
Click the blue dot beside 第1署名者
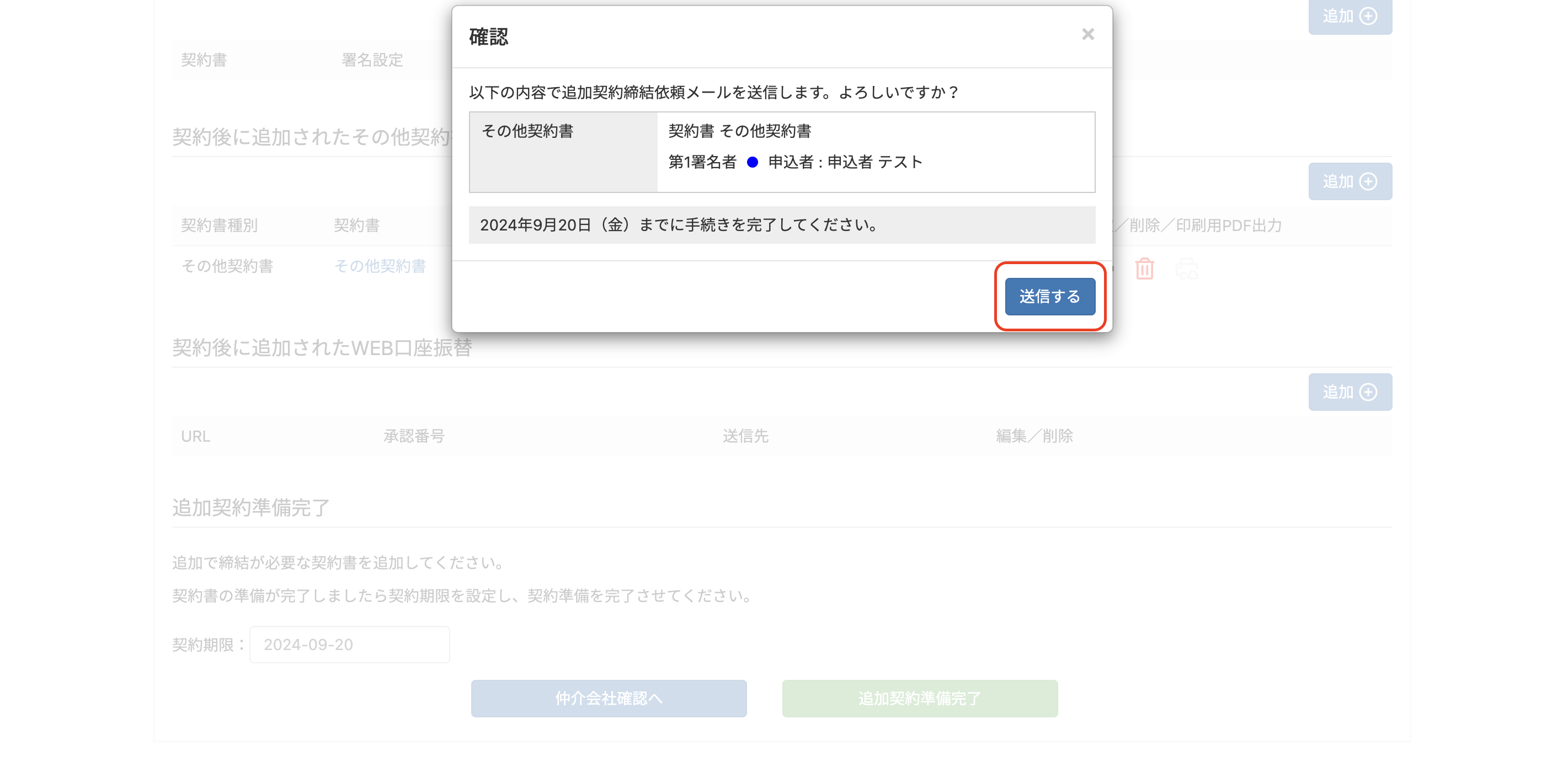click(x=753, y=162)
